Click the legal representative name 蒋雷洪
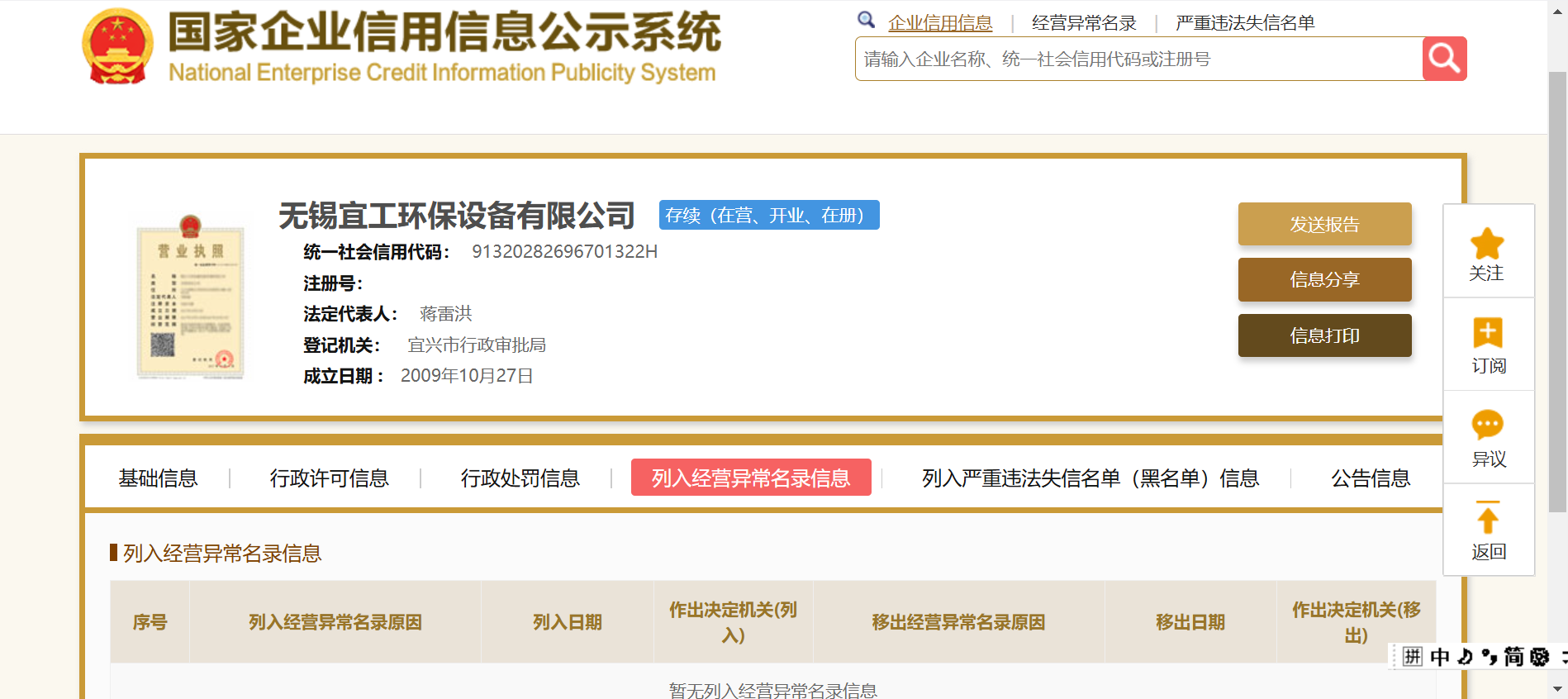 [446, 314]
